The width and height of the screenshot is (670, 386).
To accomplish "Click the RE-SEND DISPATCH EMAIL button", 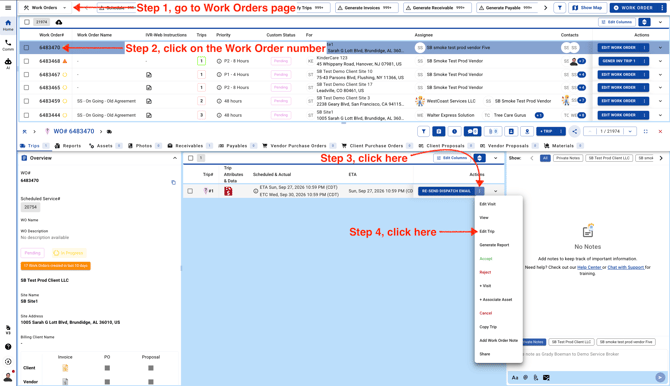I will coord(446,191).
